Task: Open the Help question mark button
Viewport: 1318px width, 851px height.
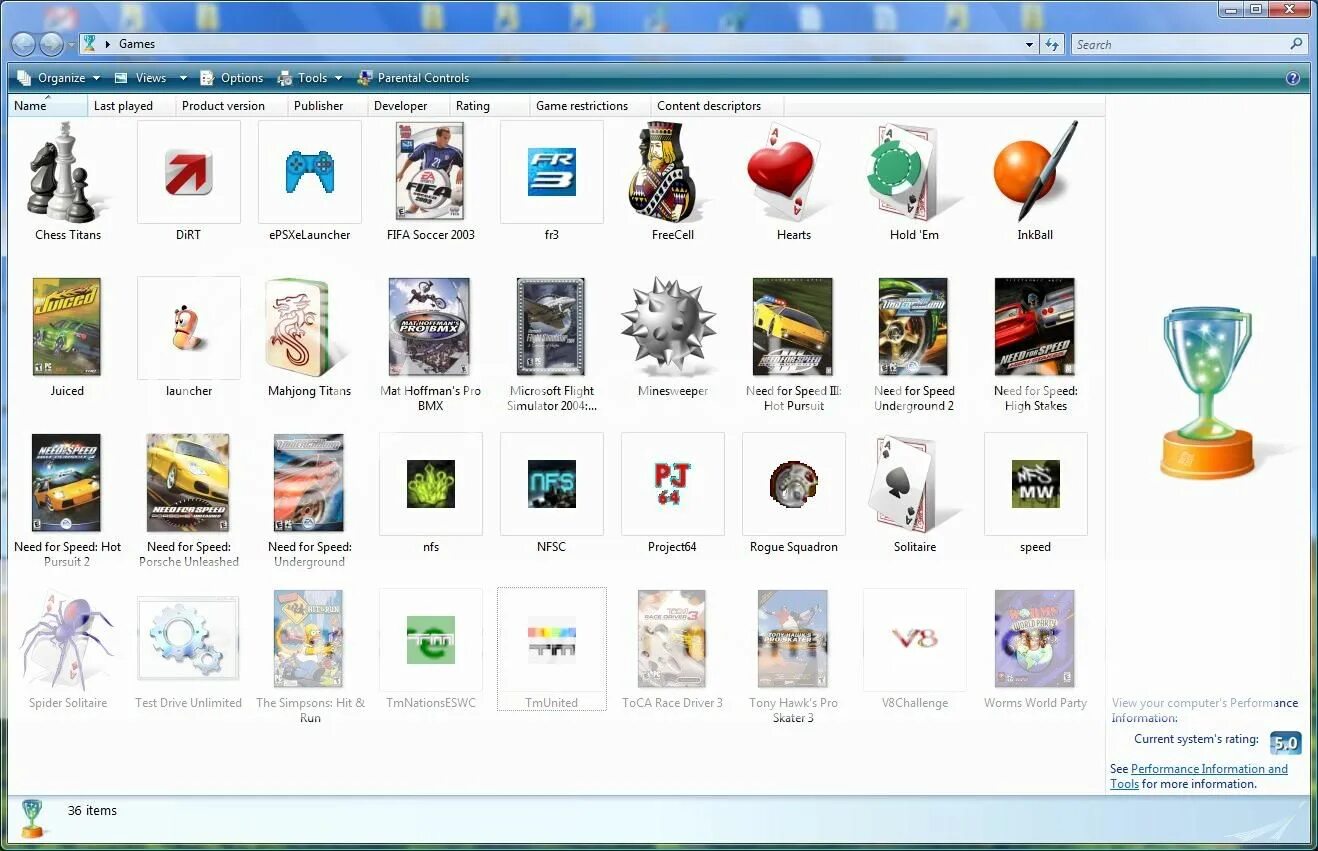Action: click(1293, 78)
